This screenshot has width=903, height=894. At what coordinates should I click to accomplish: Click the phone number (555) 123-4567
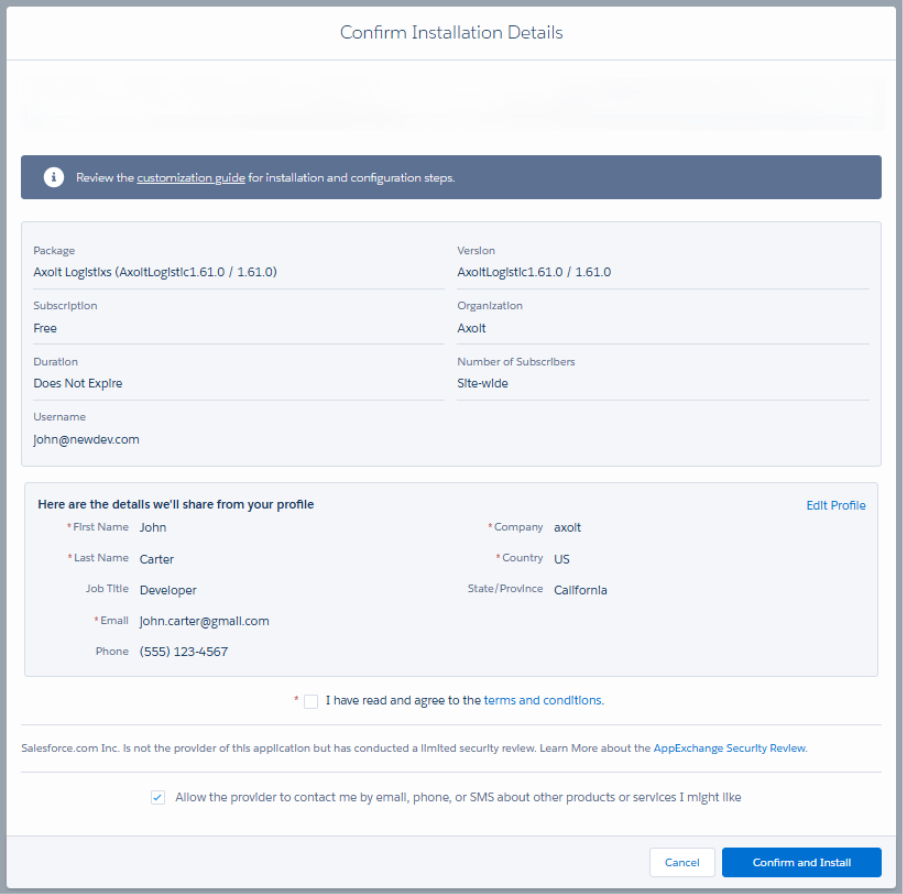coord(183,652)
